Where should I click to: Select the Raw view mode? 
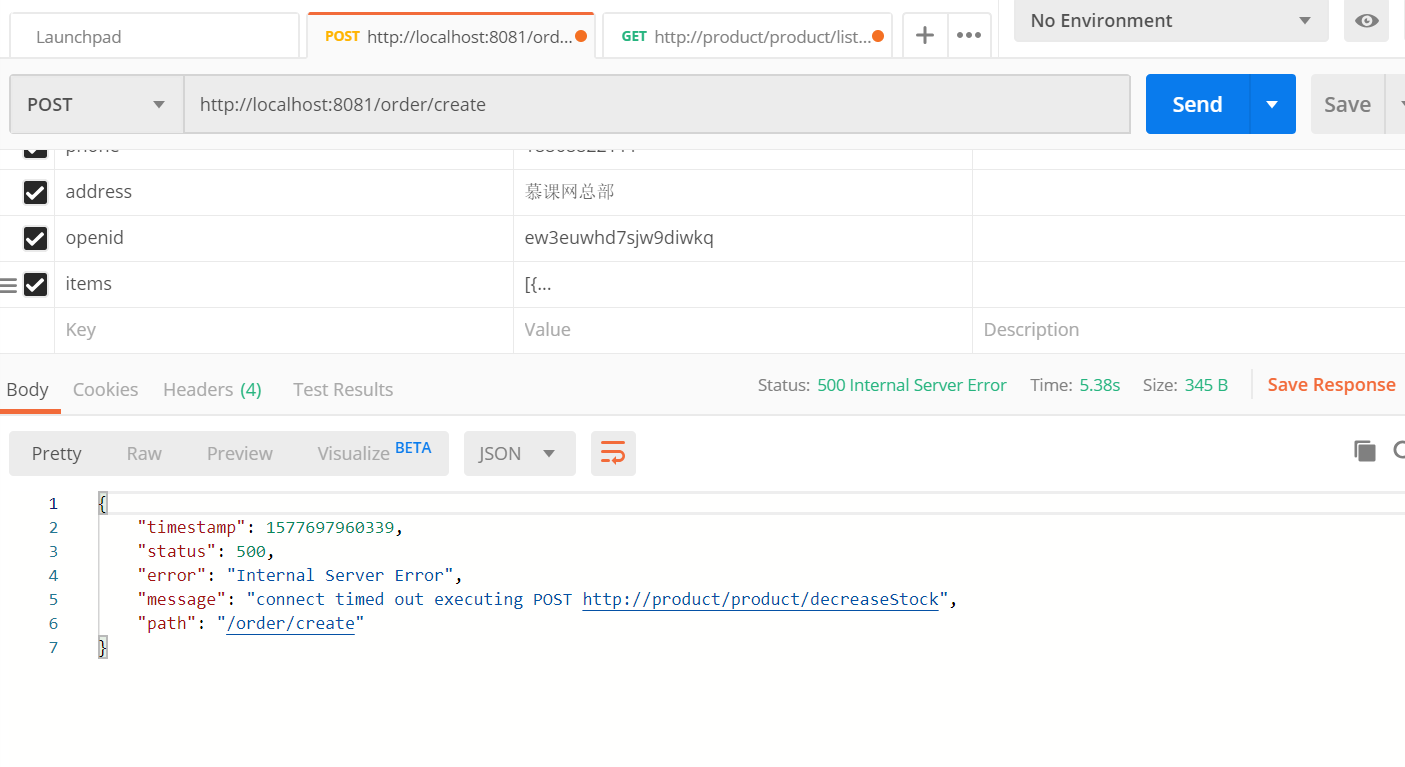pyautogui.click(x=144, y=453)
